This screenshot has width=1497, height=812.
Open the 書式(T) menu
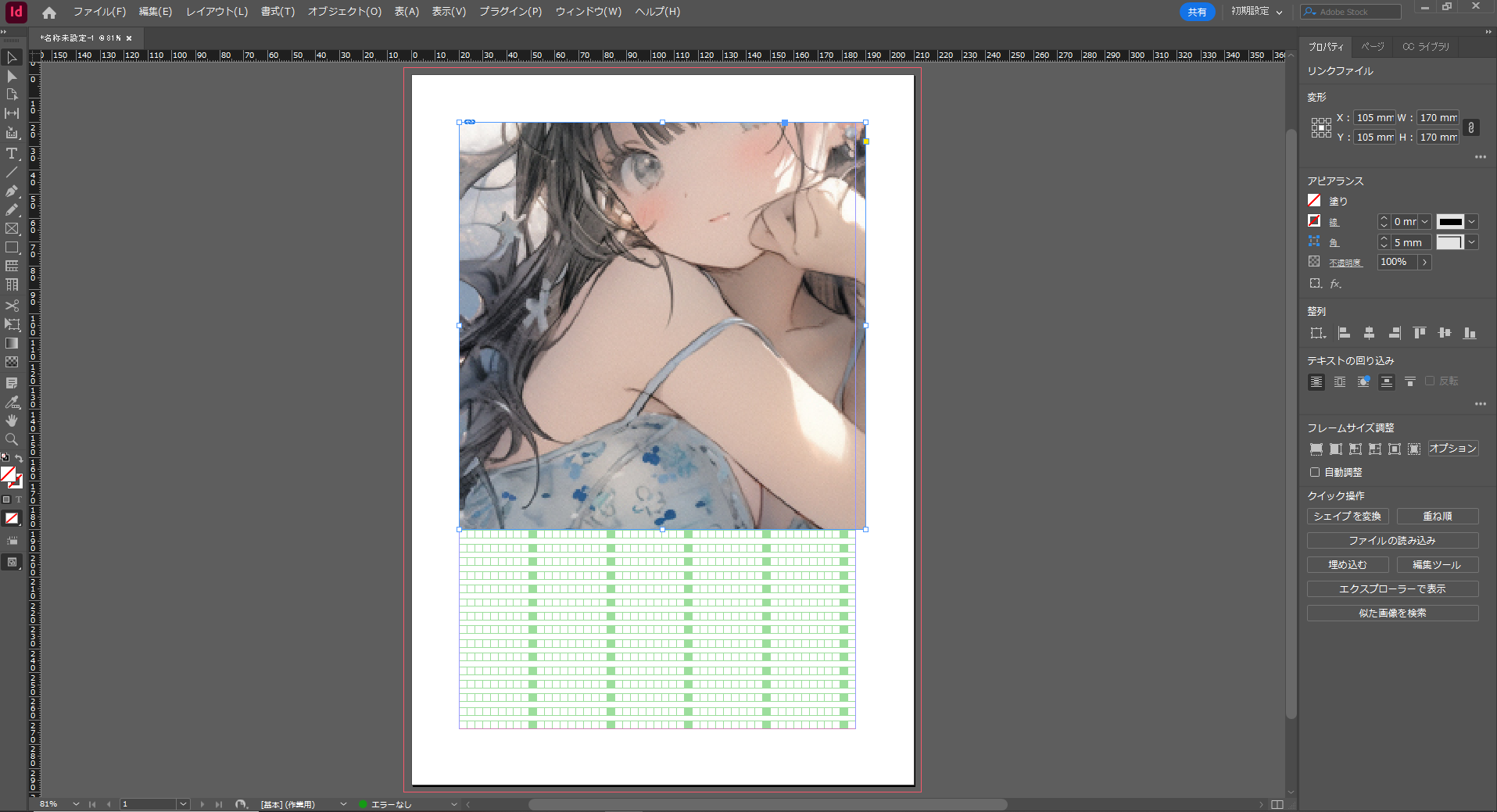tap(278, 12)
